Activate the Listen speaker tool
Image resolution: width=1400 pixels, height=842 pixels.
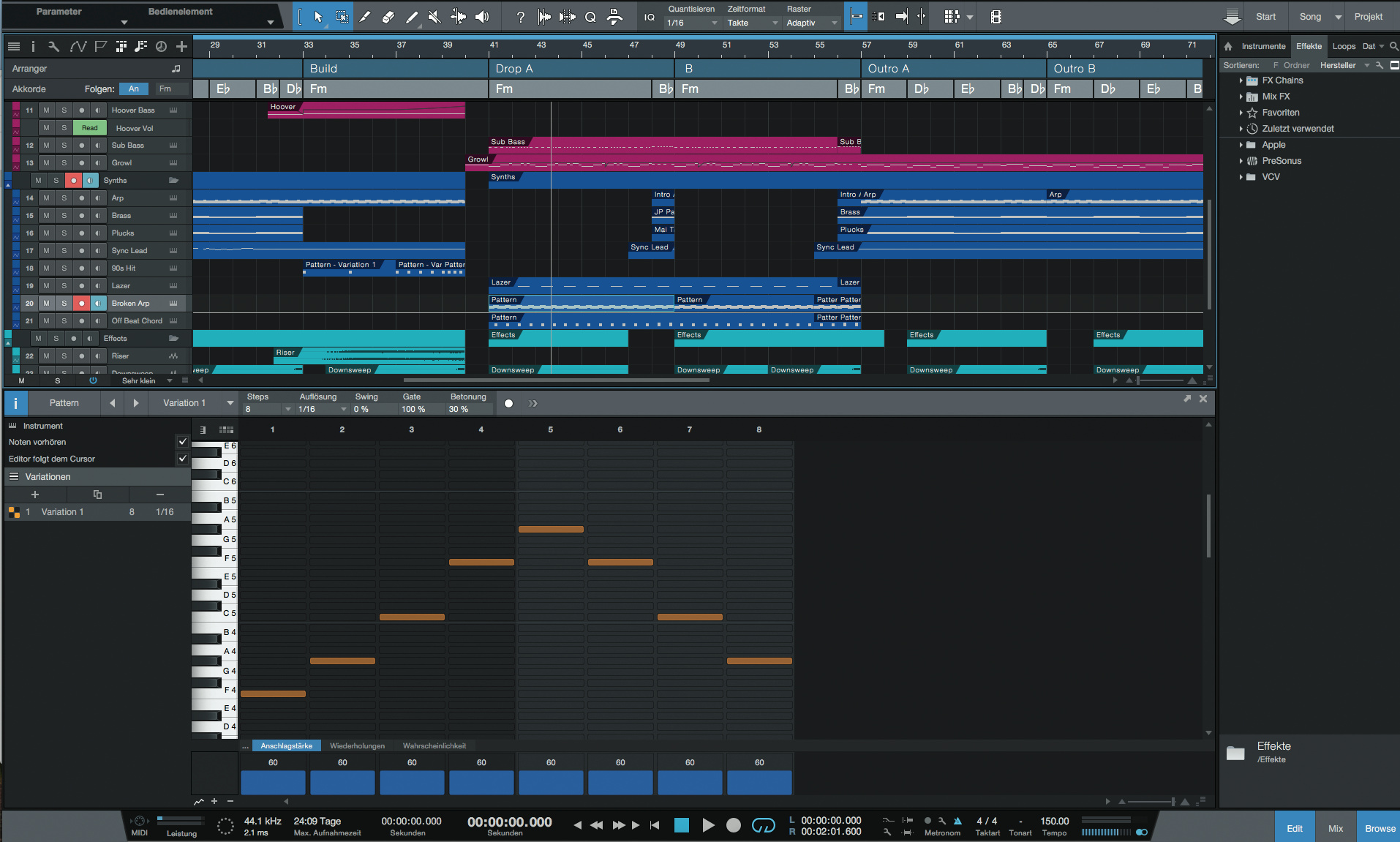coord(482,17)
